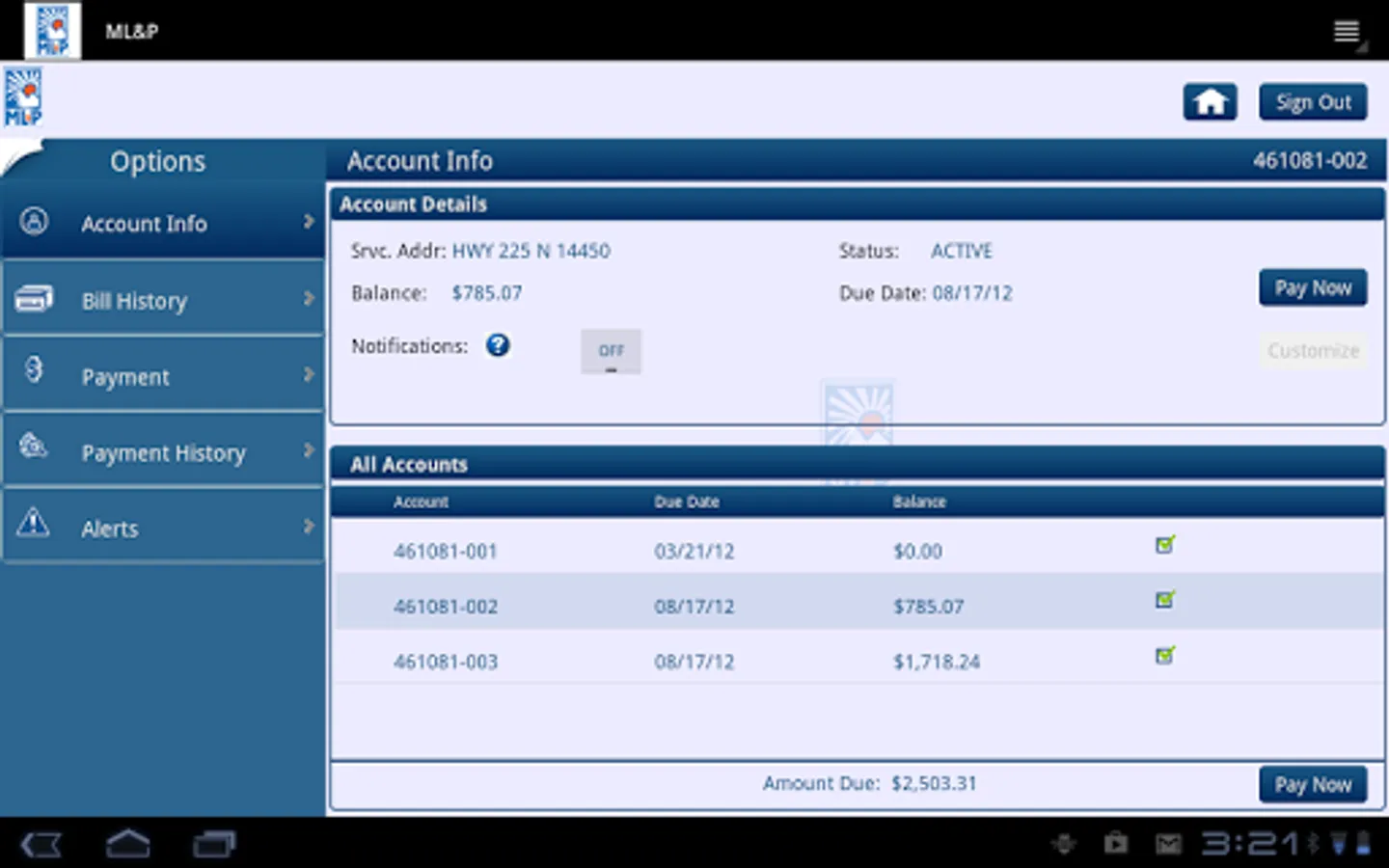
Task: Click the Customize button
Action: point(1313,350)
